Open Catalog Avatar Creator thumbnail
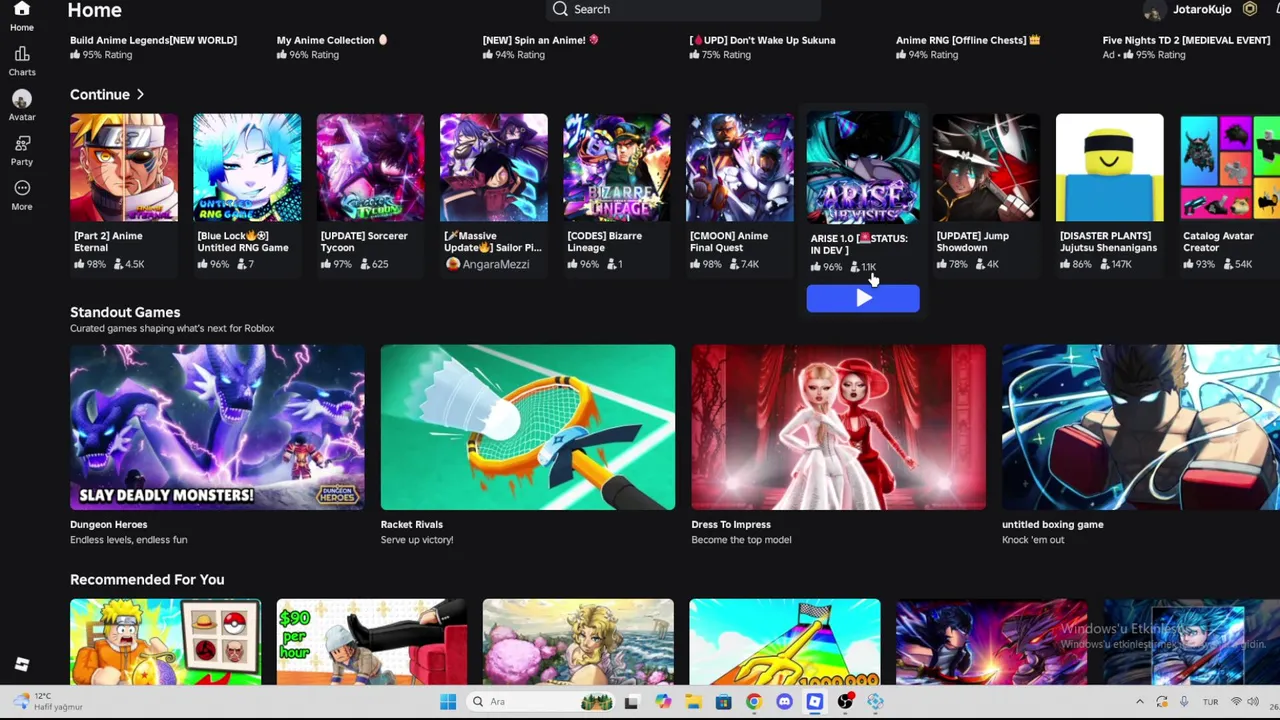 [x=1230, y=167]
